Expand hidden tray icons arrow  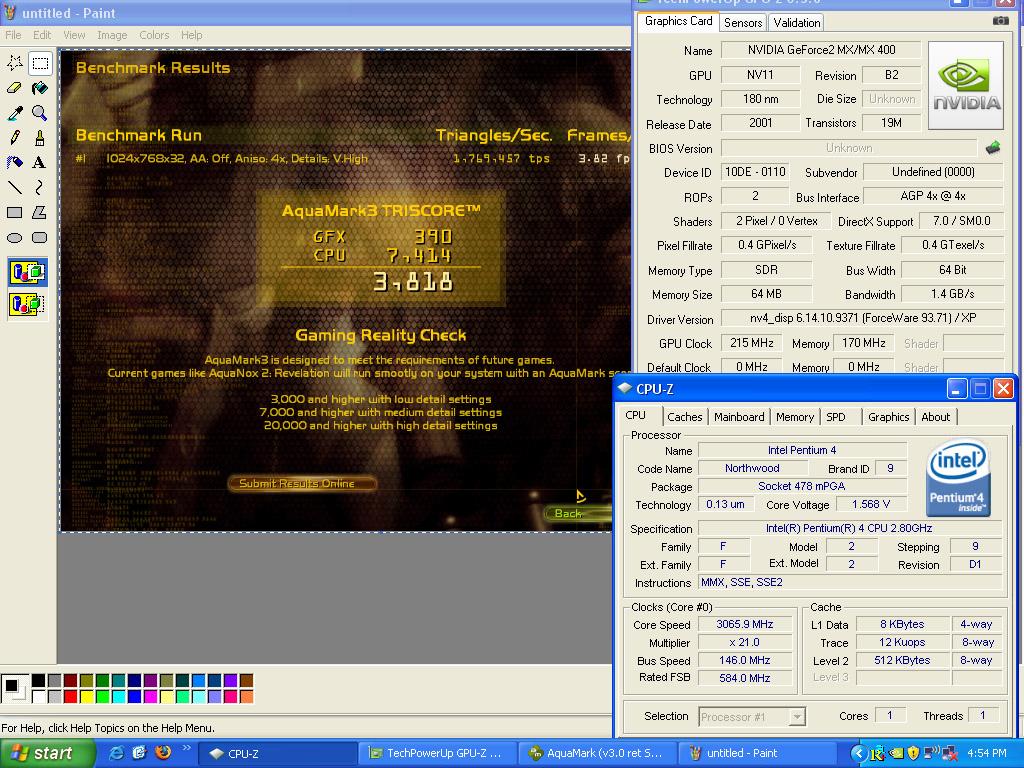[859, 754]
